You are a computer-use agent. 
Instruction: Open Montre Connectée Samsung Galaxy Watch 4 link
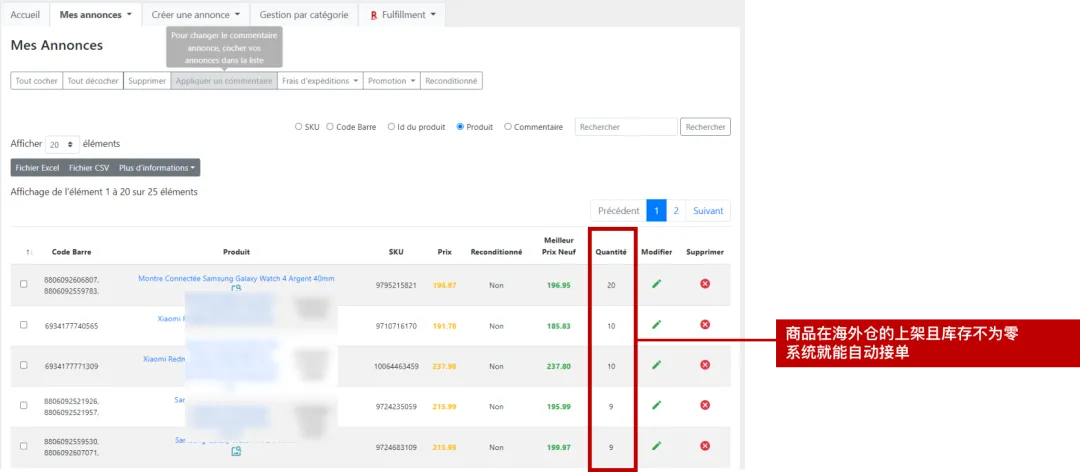[x=236, y=278]
